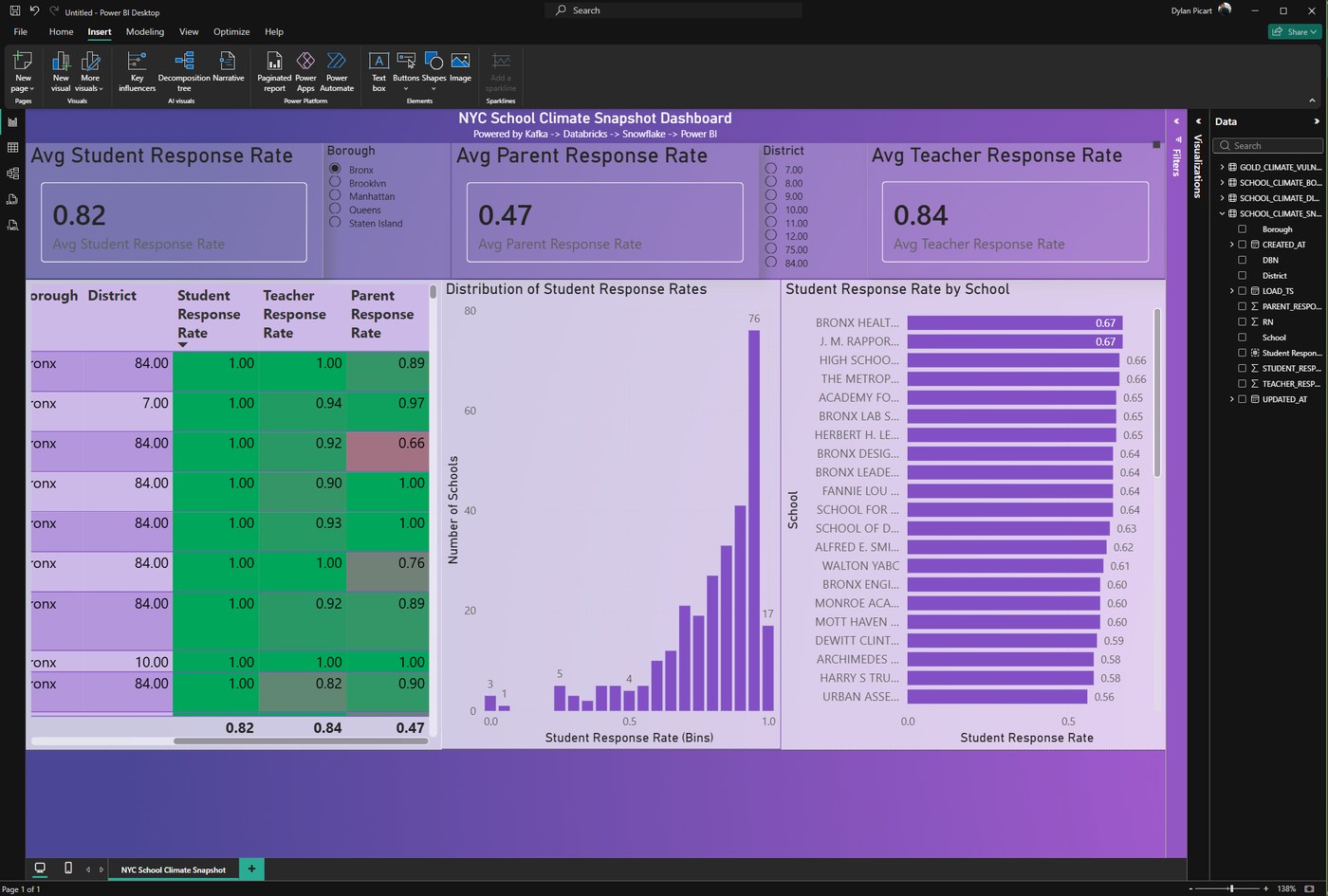Image resolution: width=1328 pixels, height=896 pixels.
Task: Click the Data pane search field
Action: (x=1270, y=145)
